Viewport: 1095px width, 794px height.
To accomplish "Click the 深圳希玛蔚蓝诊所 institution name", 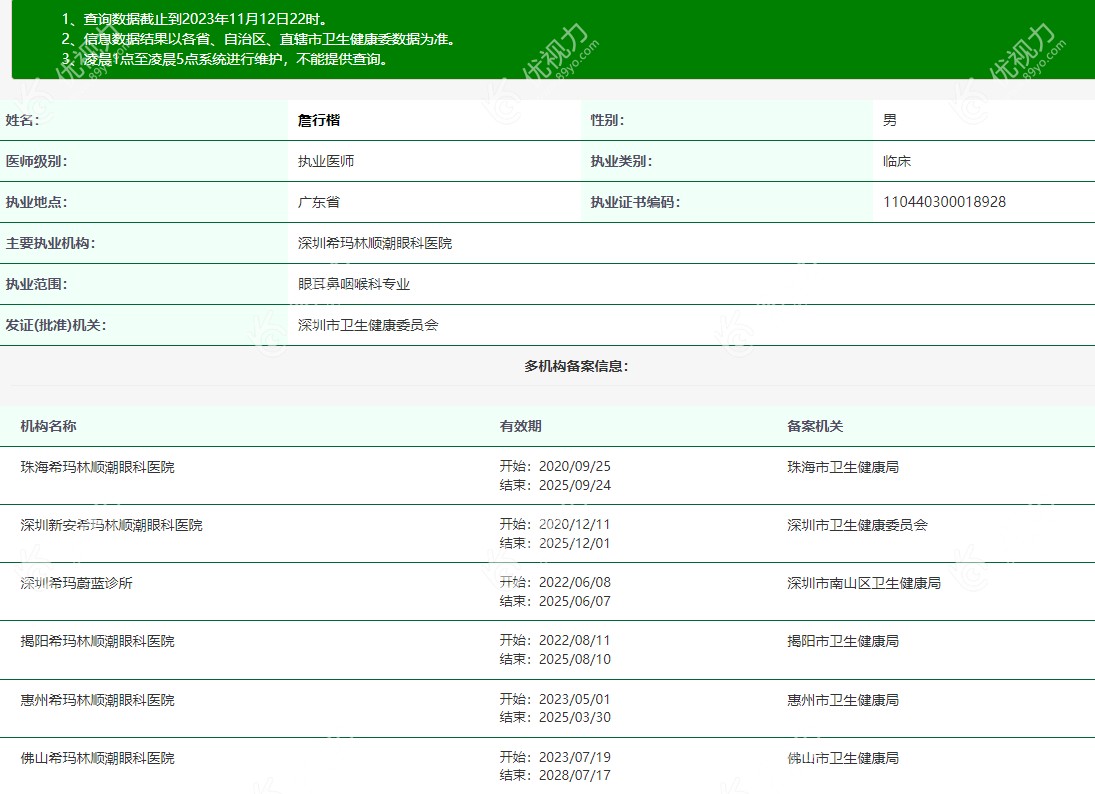I will coord(76,583).
